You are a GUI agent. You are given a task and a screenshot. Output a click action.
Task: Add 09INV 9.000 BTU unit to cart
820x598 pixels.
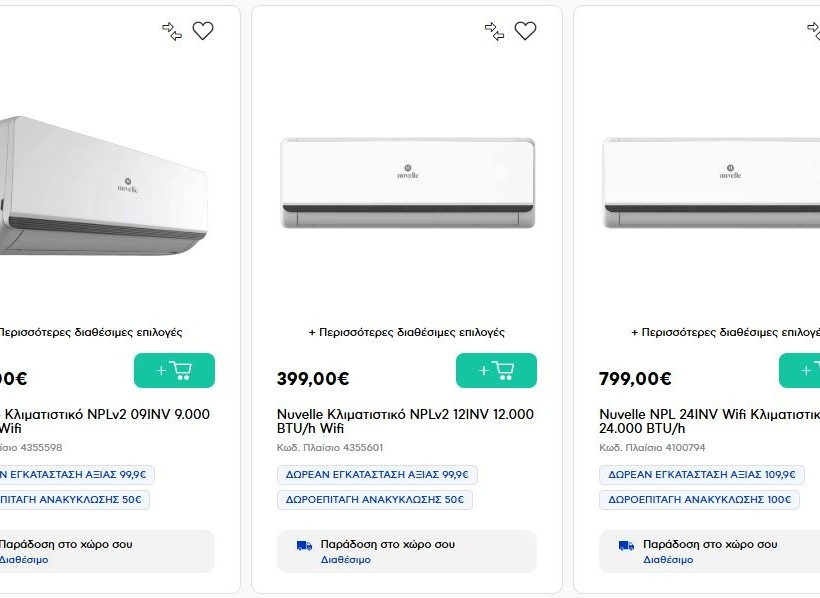click(174, 371)
